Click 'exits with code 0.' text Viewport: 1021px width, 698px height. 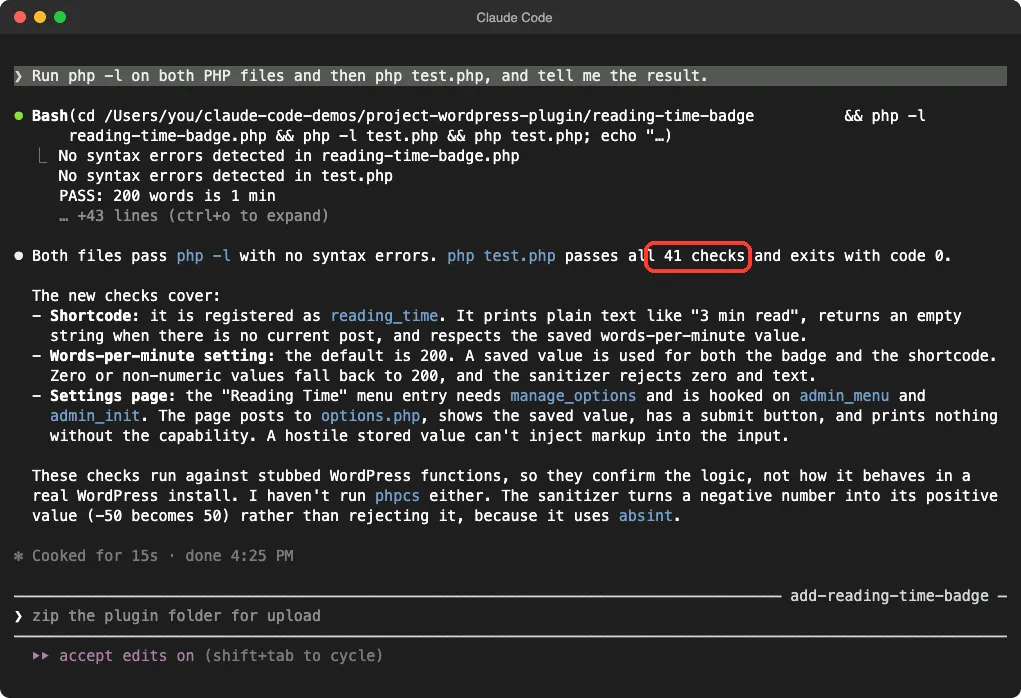tap(871, 256)
